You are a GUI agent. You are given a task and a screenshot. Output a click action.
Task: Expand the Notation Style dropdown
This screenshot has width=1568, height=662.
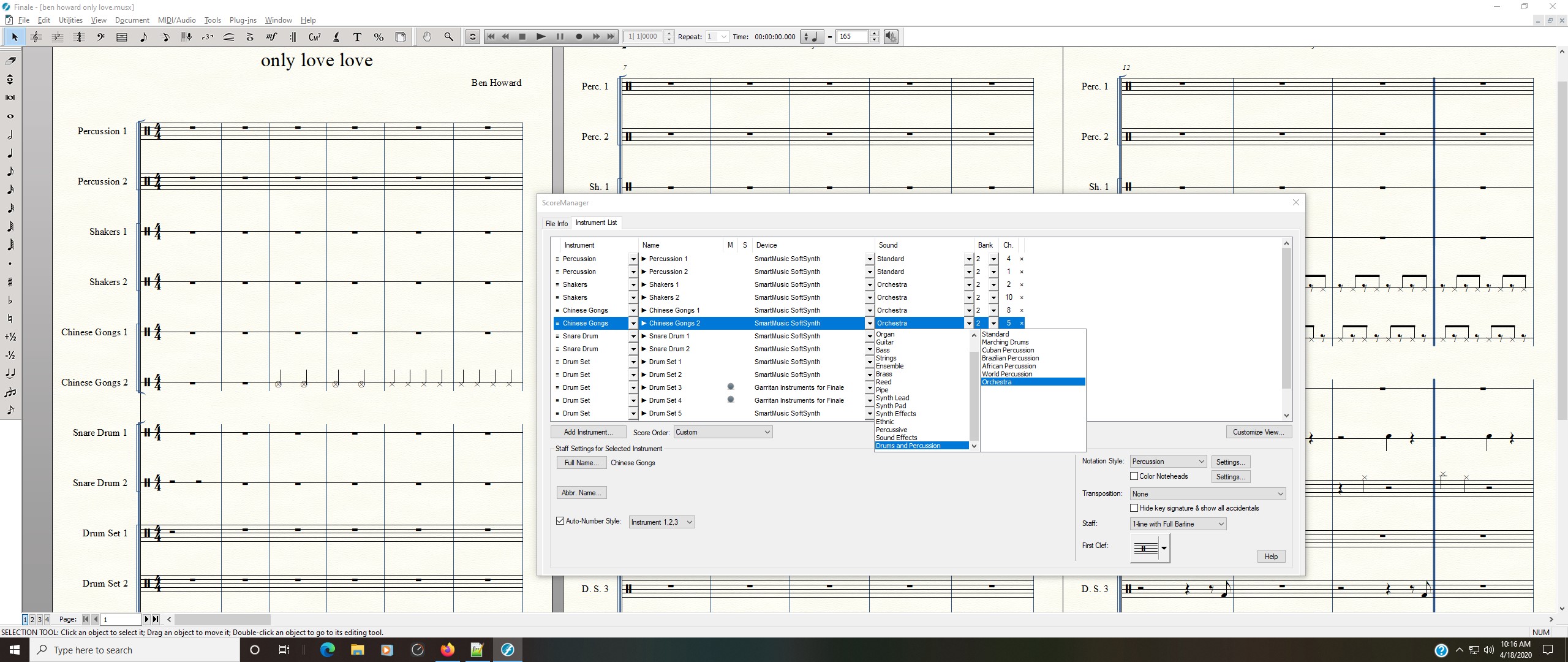pyautogui.click(x=1167, y=462)
